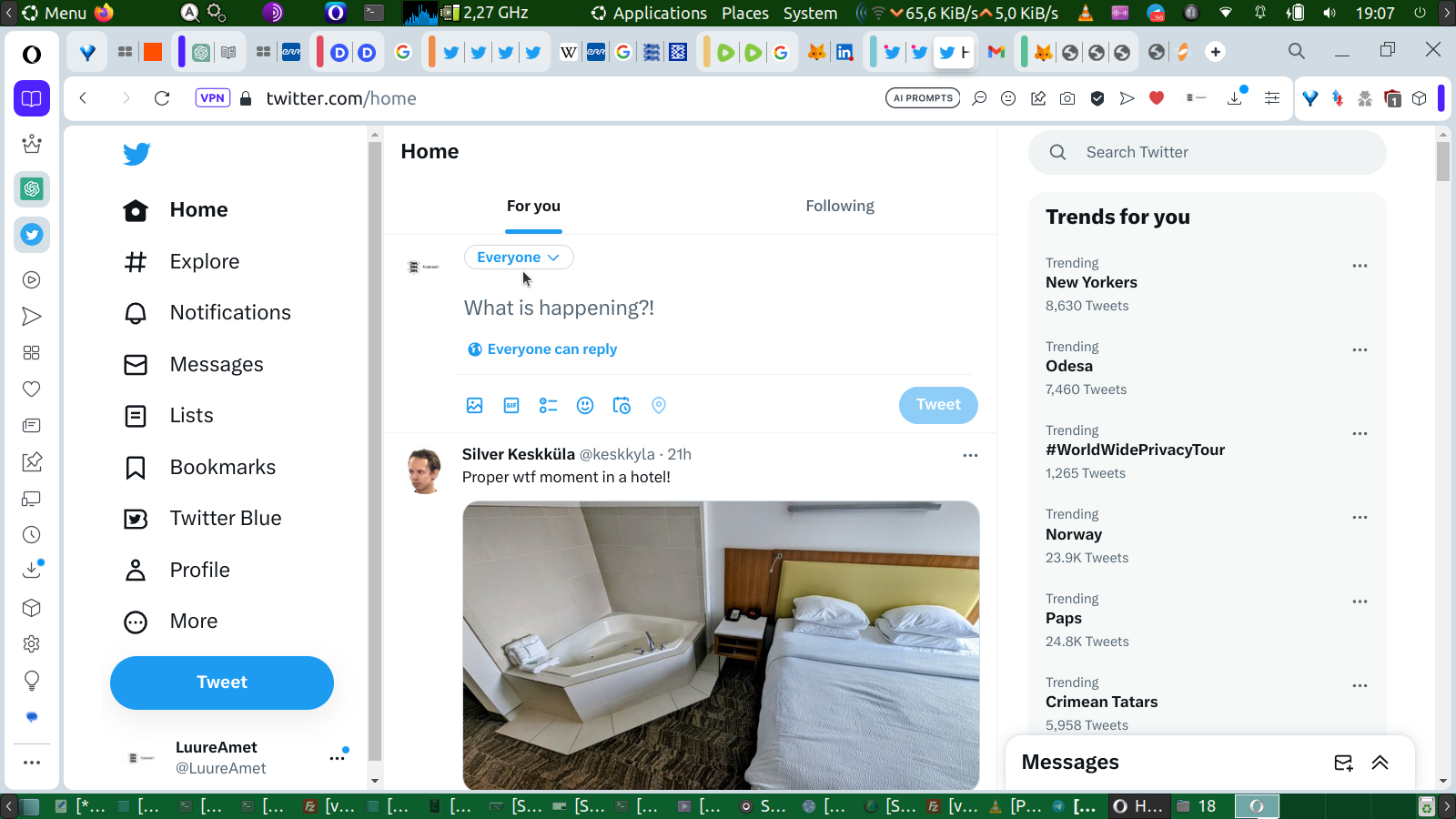Viewport: 1456px width, 819px height.
Task: Open the Explore page
Action: pos(182,262)
